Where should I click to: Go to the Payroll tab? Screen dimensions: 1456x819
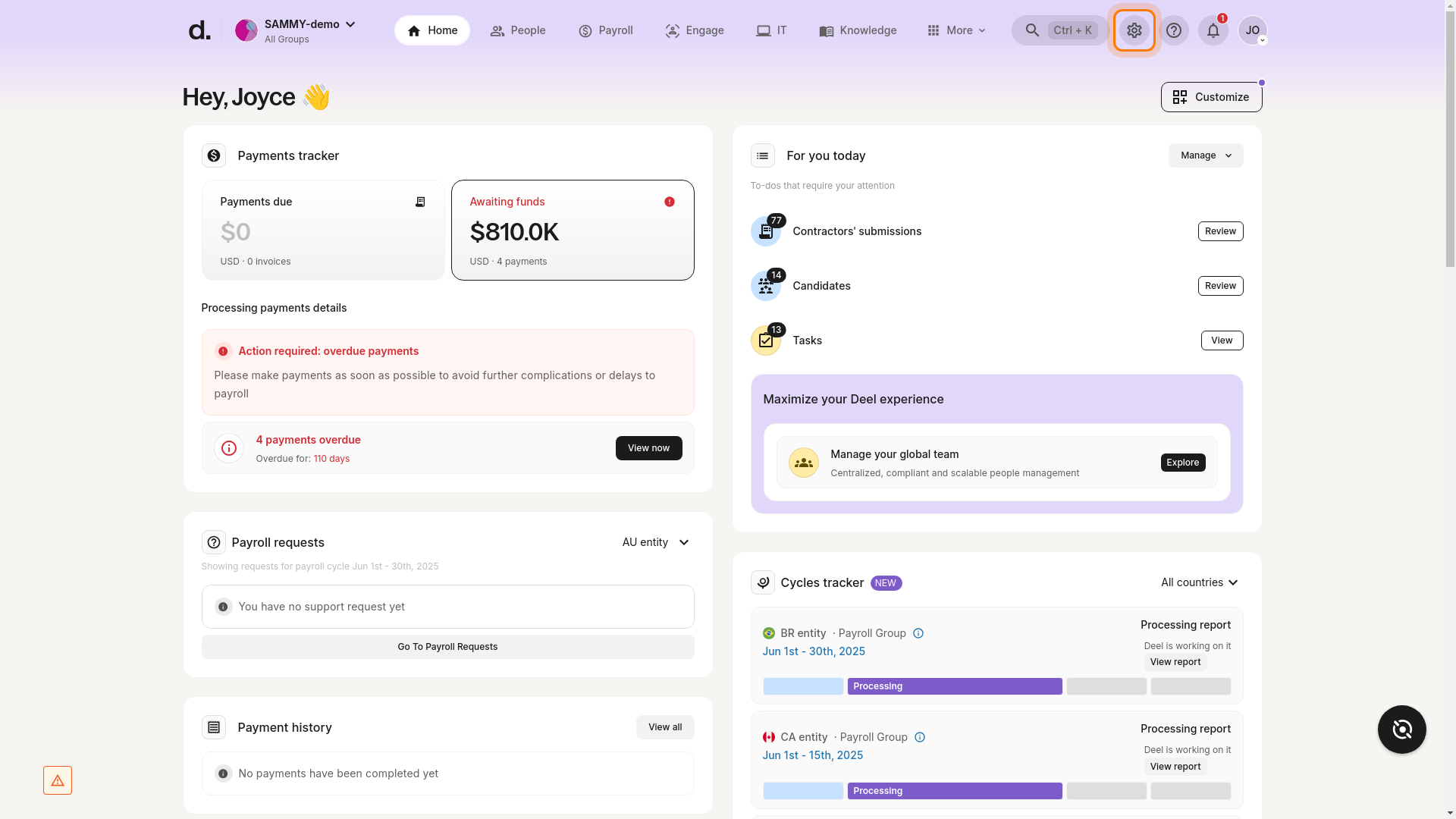tap(605, 30)
